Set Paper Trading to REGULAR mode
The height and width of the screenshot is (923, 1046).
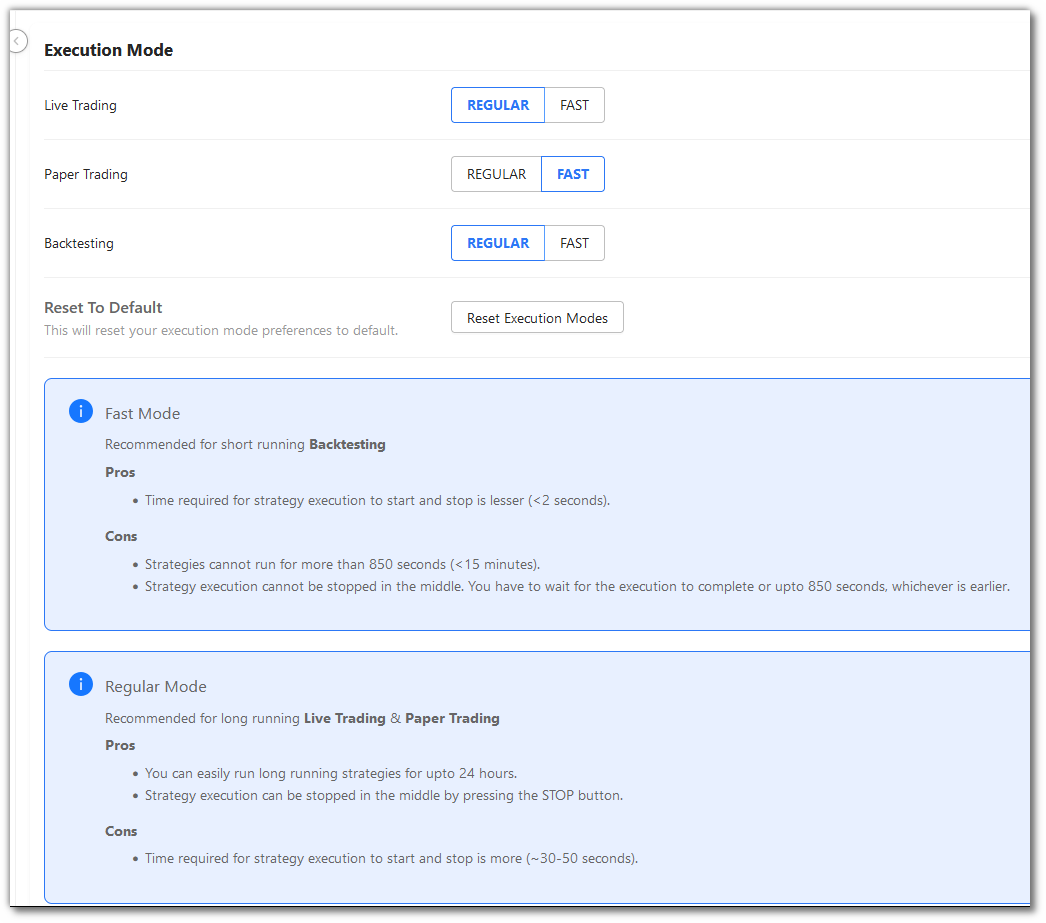pos(496,174)
